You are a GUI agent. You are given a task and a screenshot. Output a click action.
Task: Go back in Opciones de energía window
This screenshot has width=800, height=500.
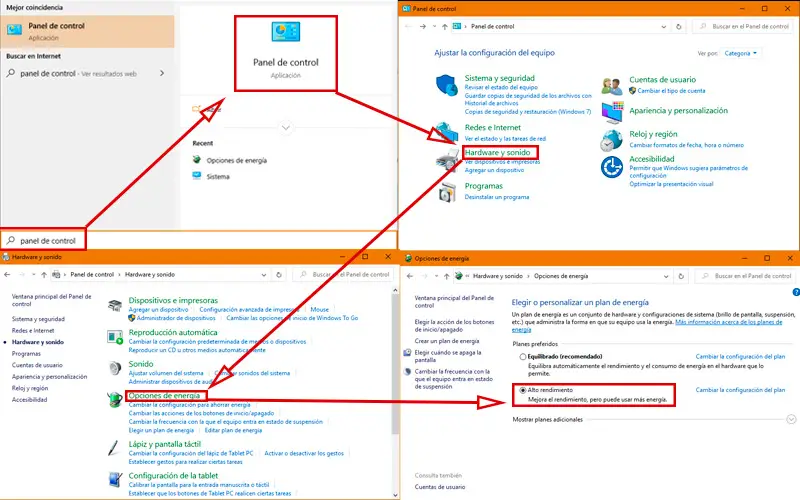coord(410,276)
